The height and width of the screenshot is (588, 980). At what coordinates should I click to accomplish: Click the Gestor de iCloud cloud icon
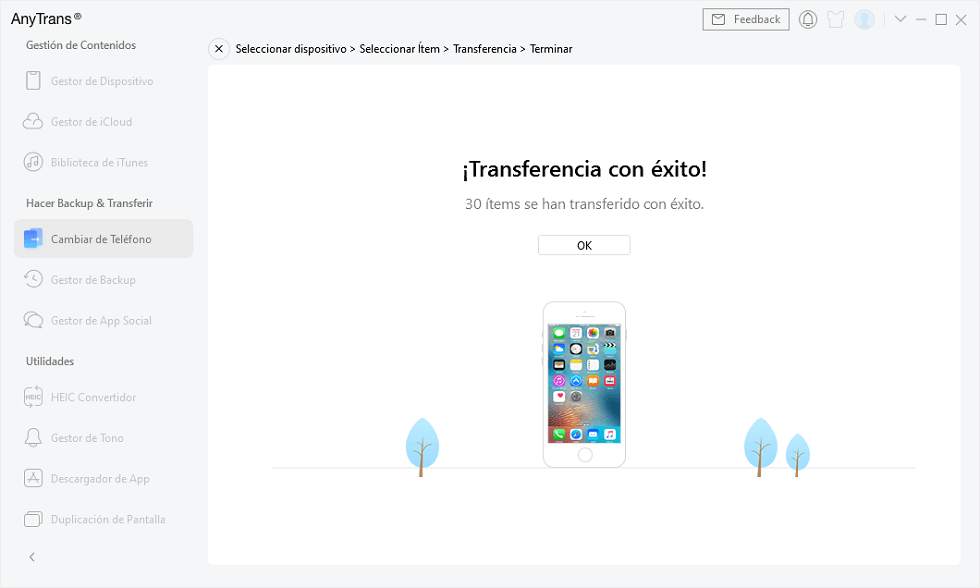tap(33, 121)
